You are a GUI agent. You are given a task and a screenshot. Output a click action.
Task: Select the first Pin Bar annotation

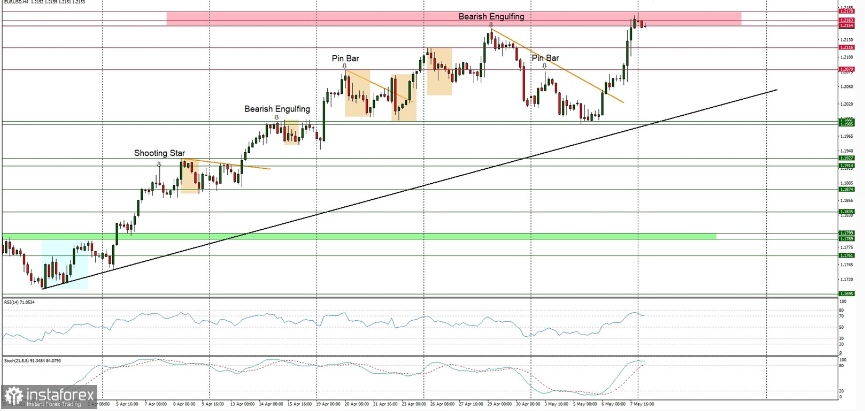(346, 58)
